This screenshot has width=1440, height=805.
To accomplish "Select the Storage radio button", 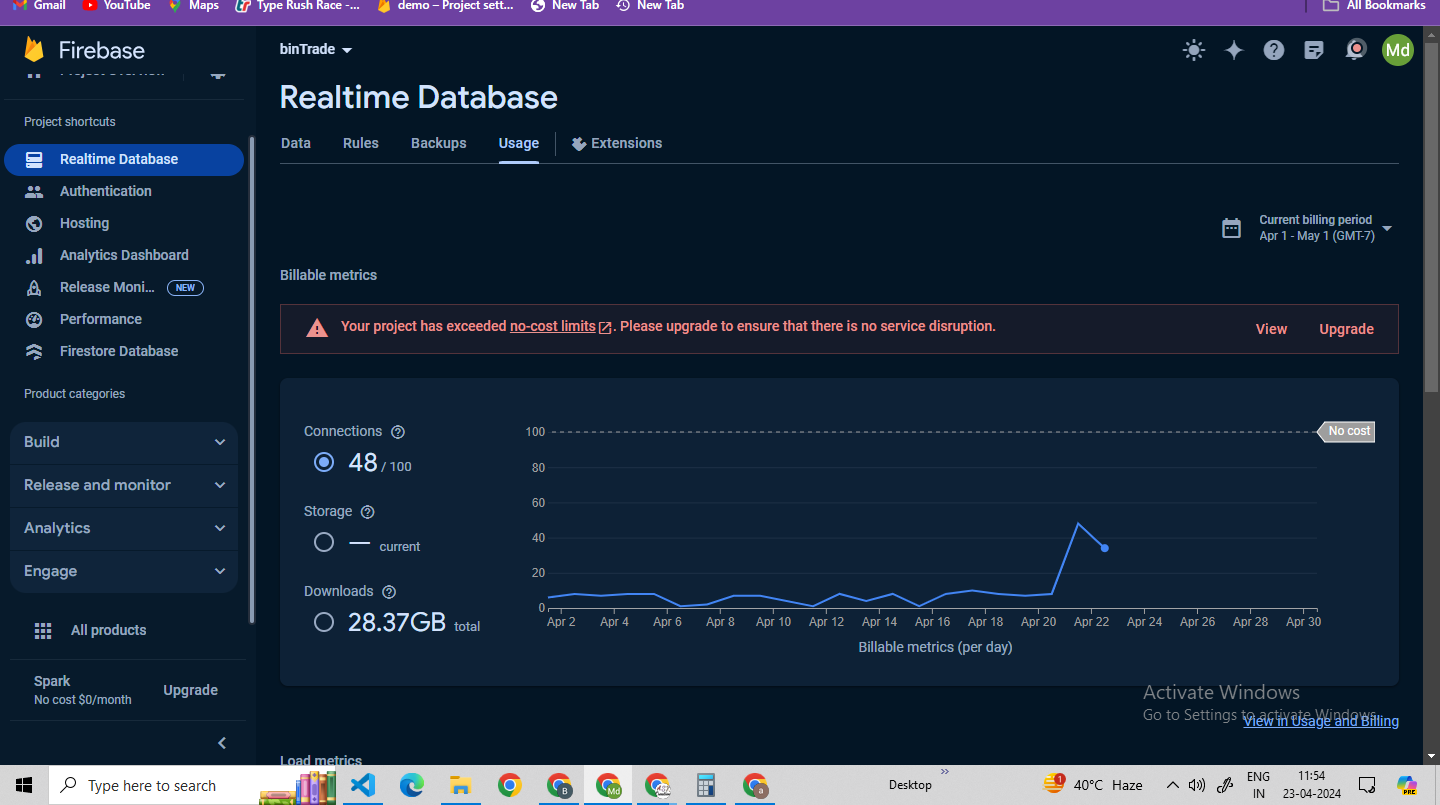I will pyautogui.click(x=323, y=542).
